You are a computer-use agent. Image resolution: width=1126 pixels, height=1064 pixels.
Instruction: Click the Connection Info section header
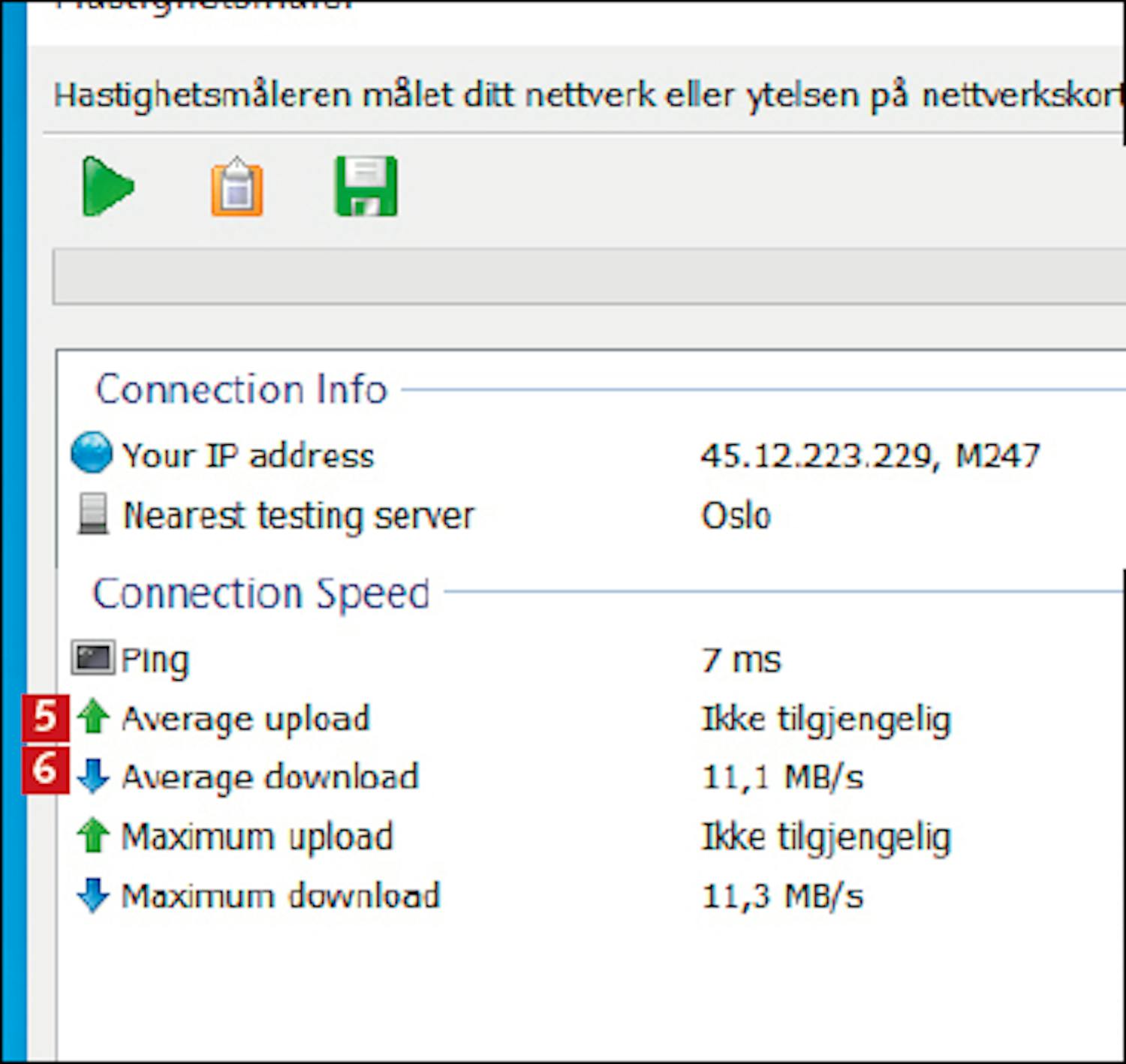pyautogui.click(x=241, y=389)
